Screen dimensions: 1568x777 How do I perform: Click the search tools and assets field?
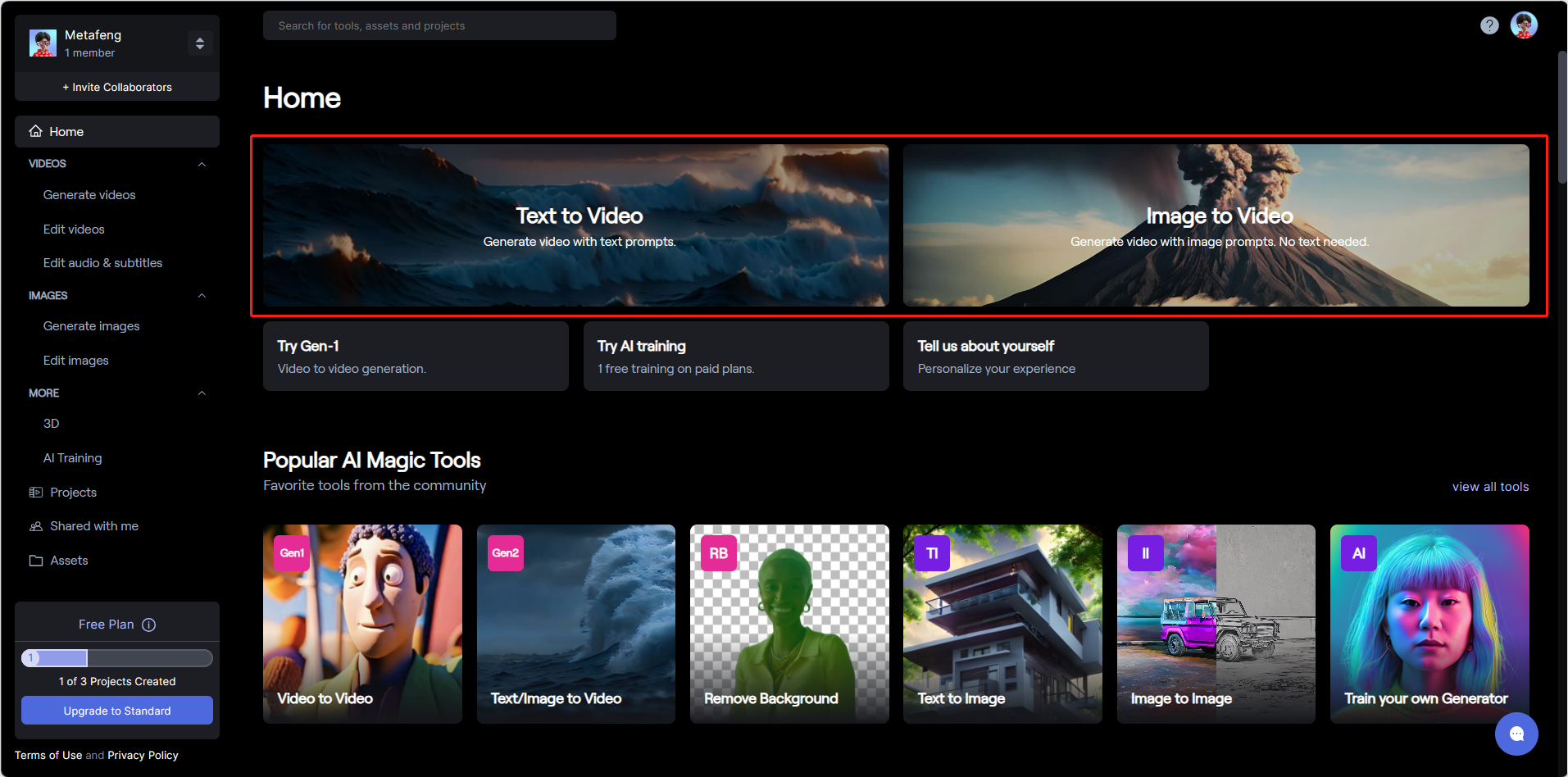coord(439,25)
